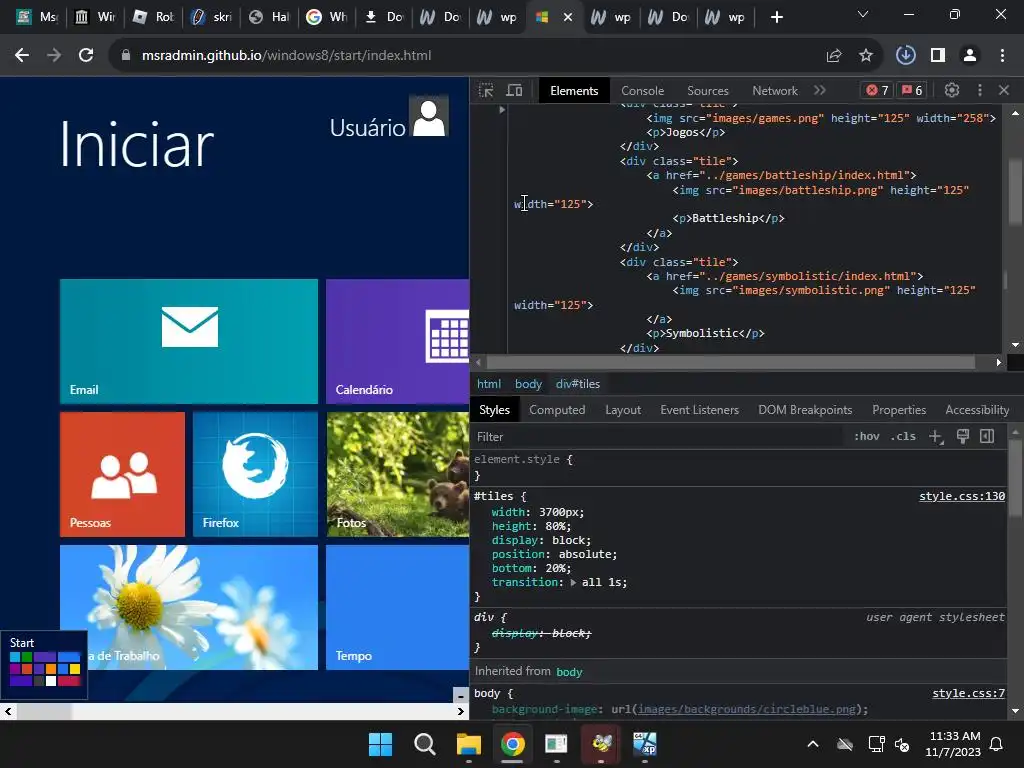
Task: Open the DOM Breakpoints tab
Action: point(805,409)
